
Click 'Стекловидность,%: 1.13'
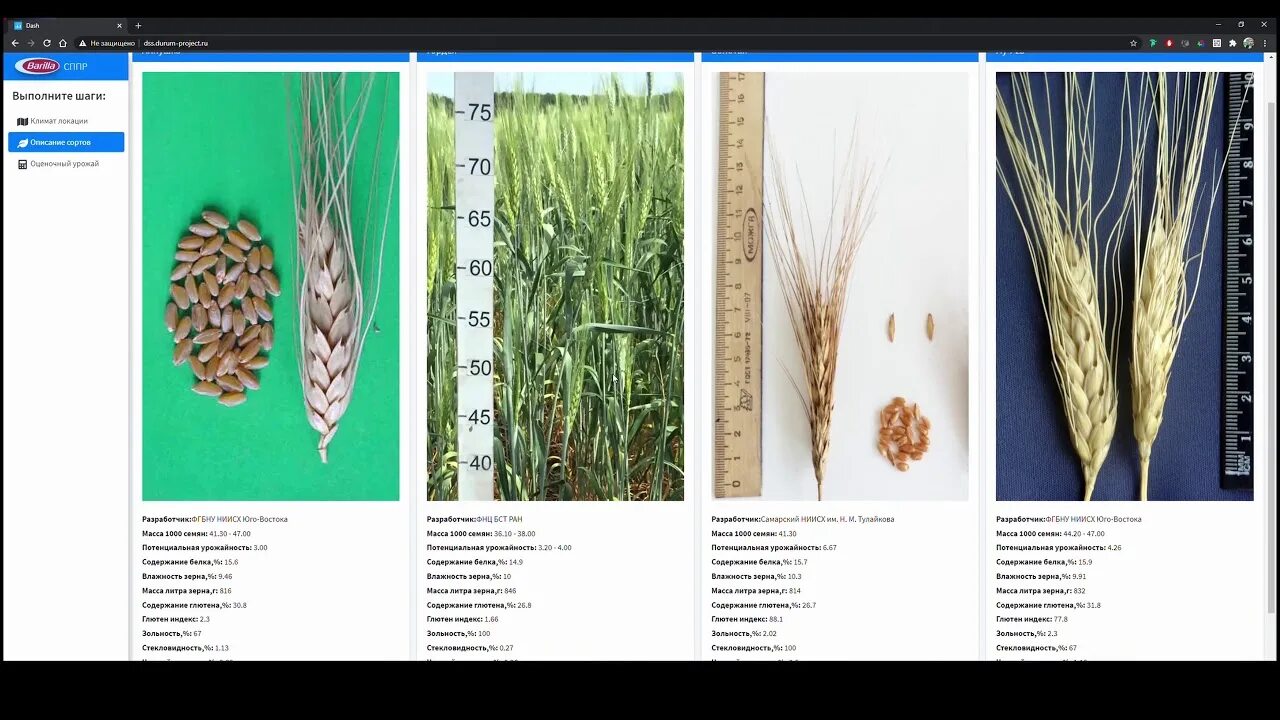click(x=186, y=648)
